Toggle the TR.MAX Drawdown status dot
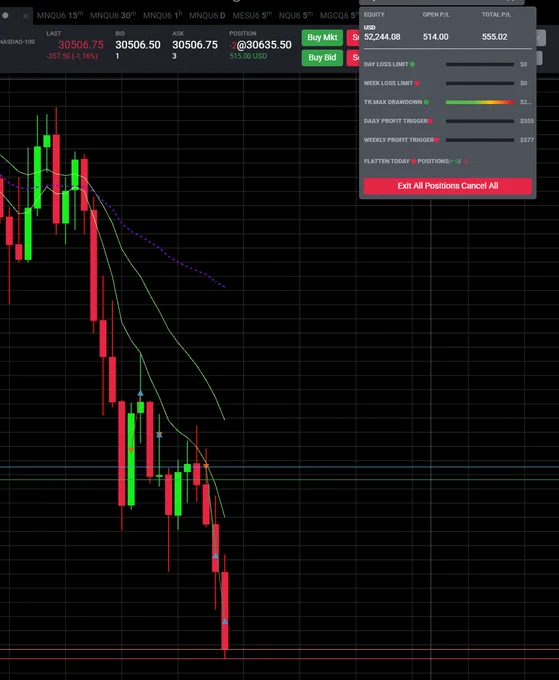This screenshot has width=559, height=680. (426, 102)
